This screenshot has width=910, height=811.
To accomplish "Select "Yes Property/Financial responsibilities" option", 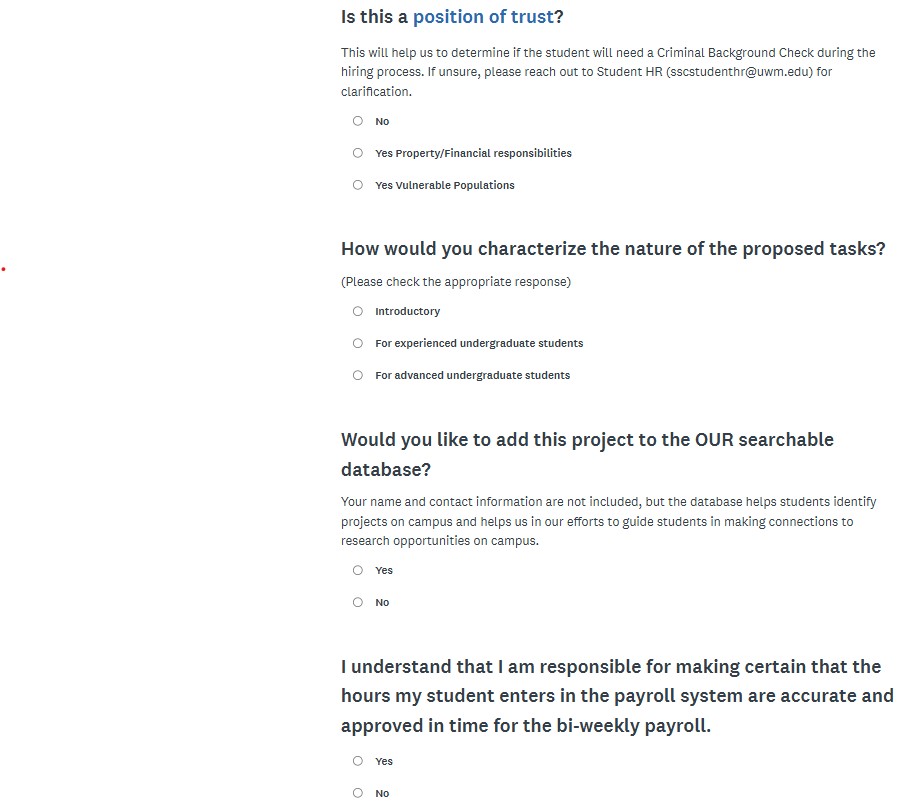I will click(357, 153).
